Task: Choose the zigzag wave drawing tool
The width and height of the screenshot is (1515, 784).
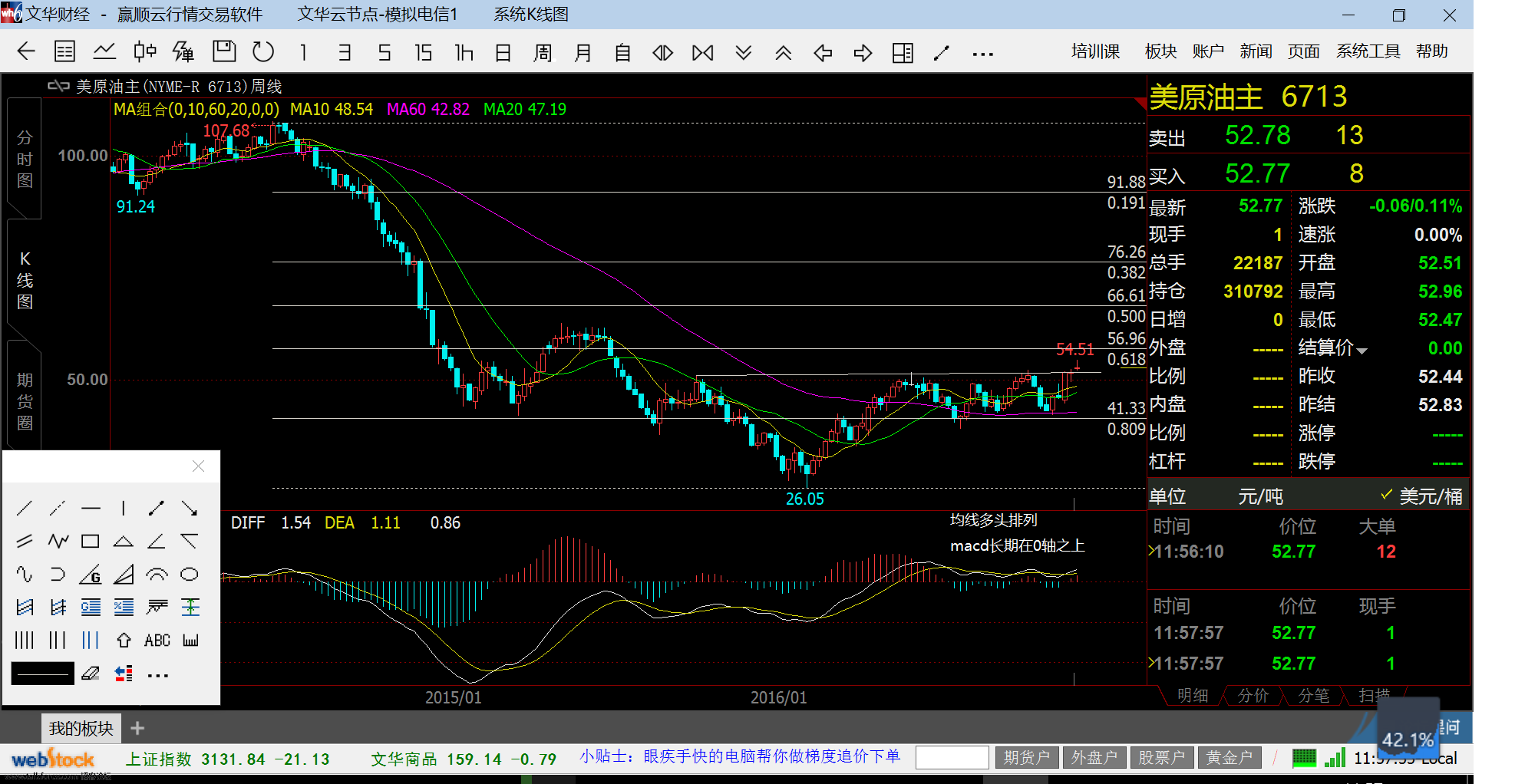Action: coord(58,541)
